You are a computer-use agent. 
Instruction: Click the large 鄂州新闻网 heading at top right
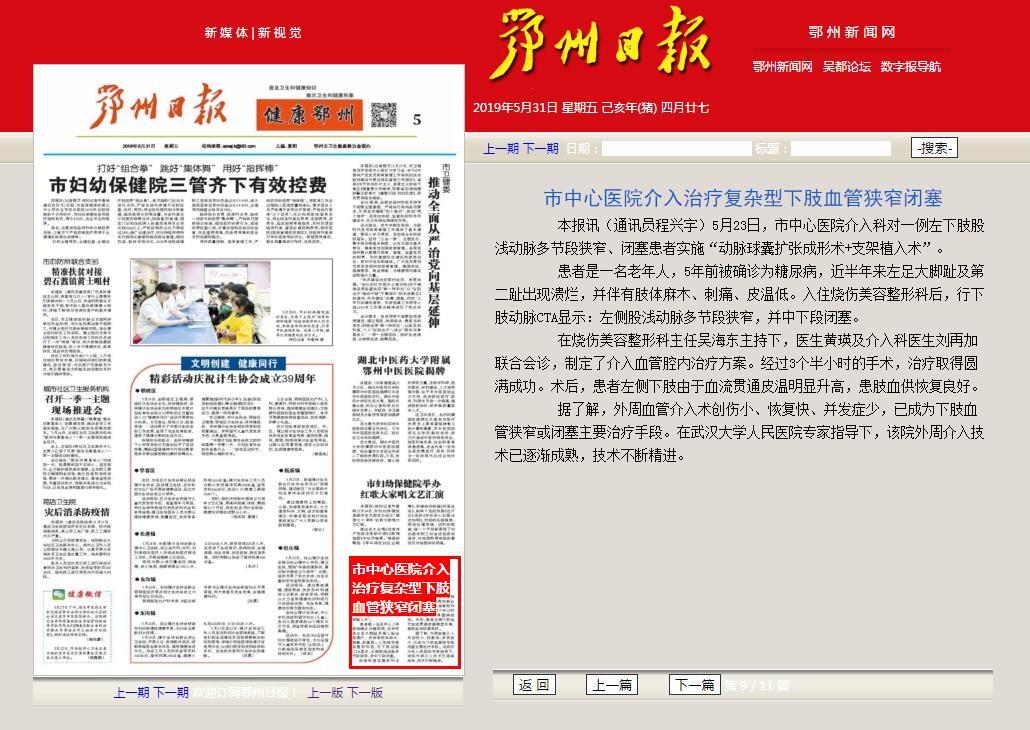[x=851, y=32]
